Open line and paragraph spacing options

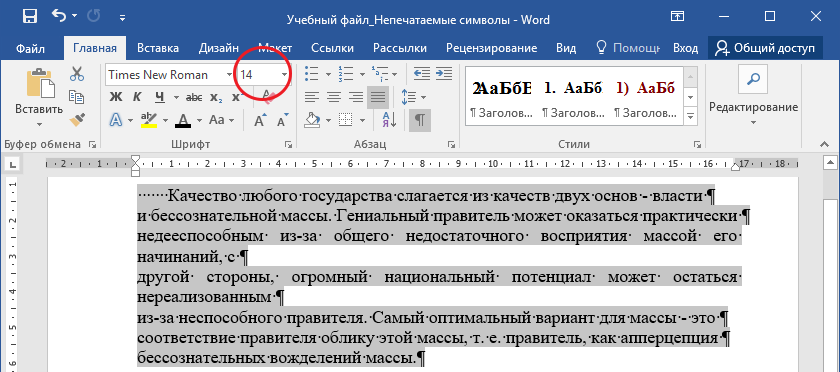(414, 97)
